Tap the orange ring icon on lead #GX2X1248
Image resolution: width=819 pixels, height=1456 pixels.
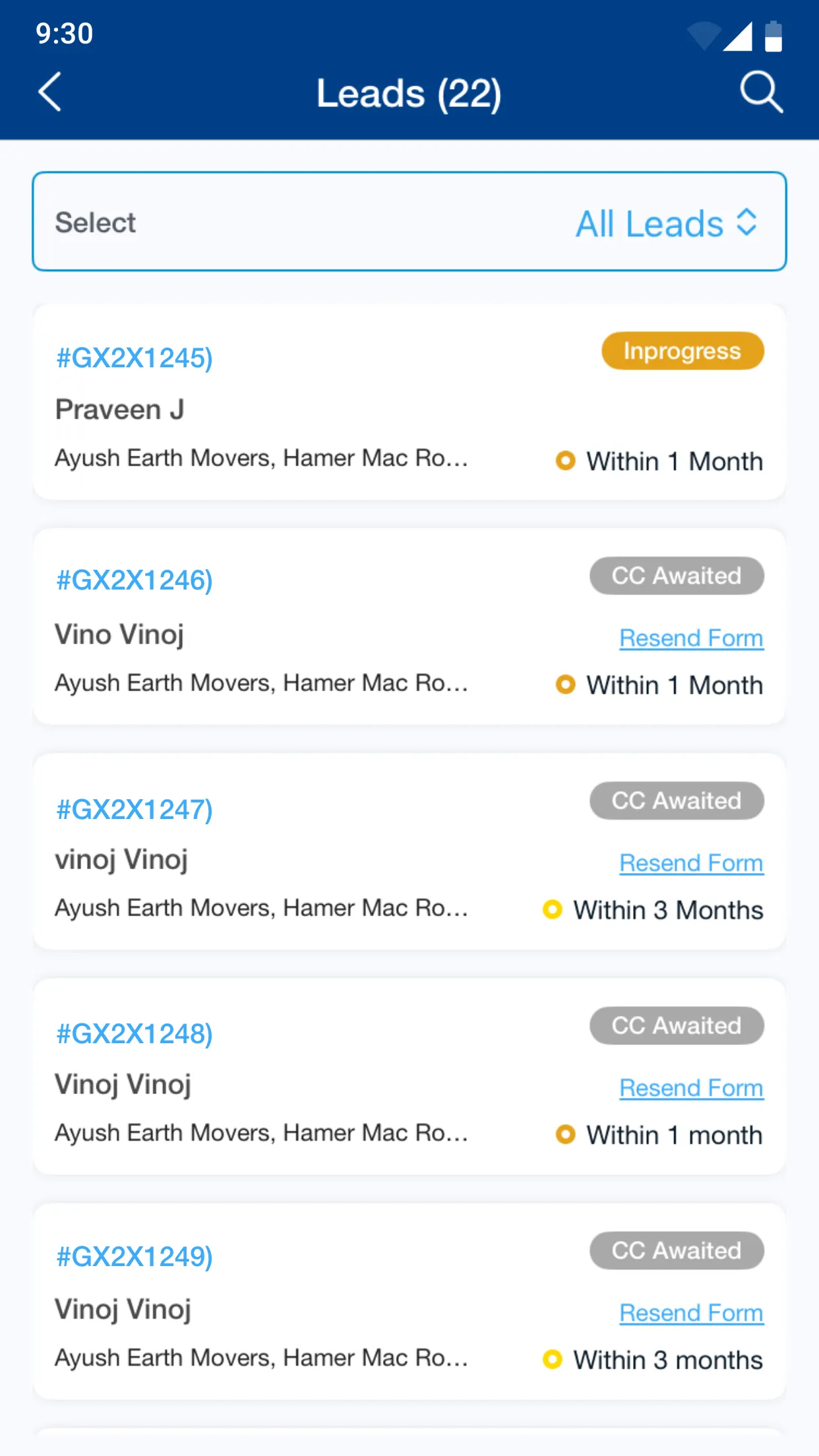click(x=565, y=1134)
